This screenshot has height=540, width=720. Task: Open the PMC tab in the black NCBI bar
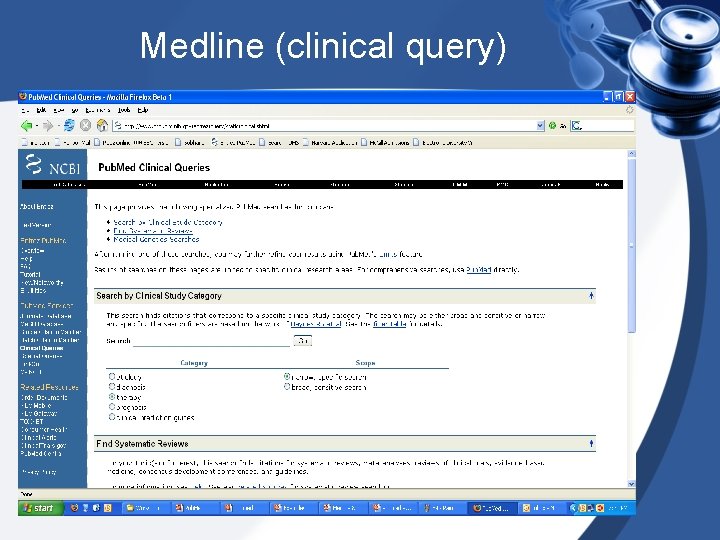pos(502,185)
